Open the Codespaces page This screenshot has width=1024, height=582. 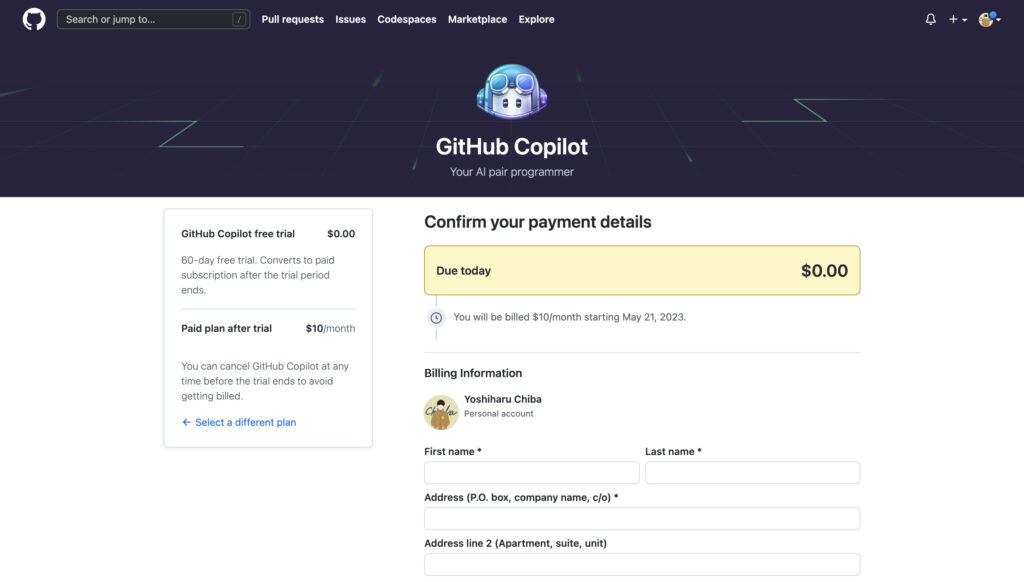[x=406, y=19]
